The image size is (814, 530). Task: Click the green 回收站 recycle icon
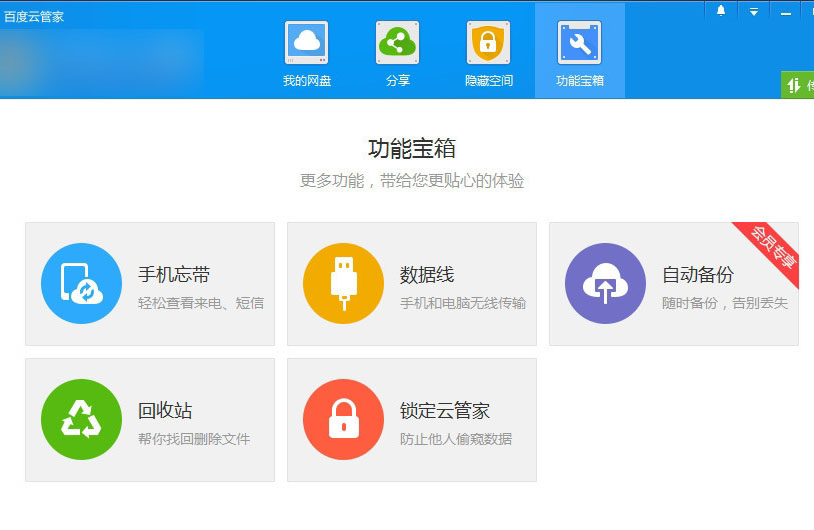[x=81, y=420]
